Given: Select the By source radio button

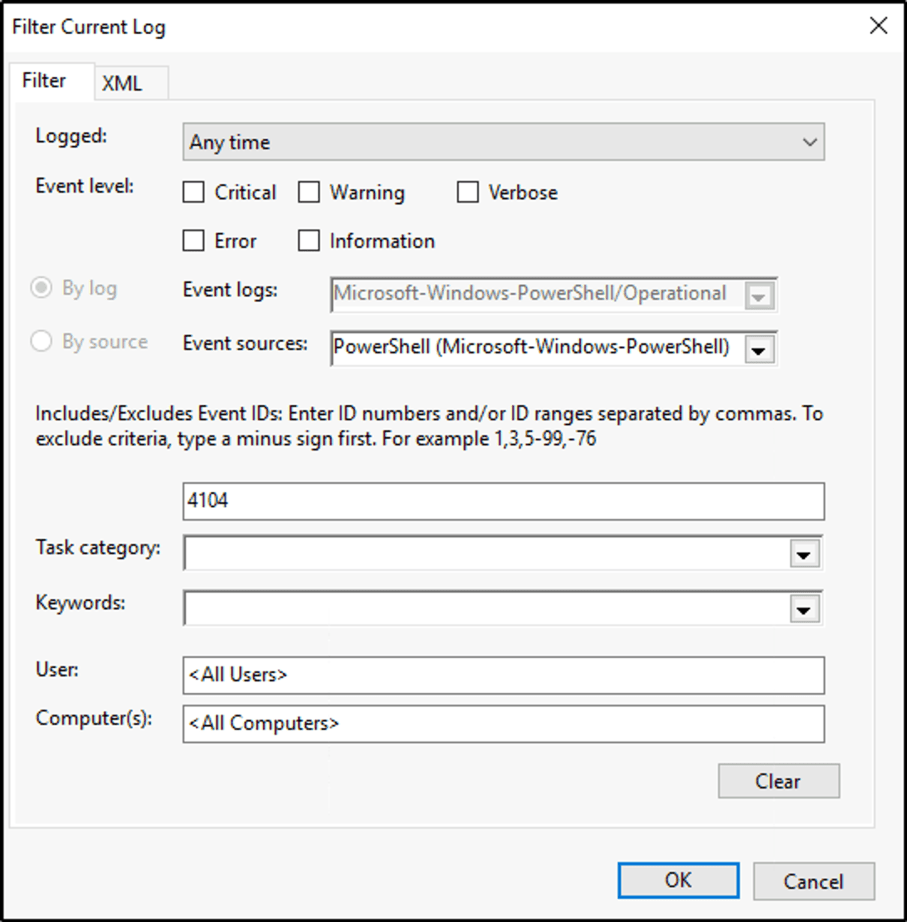Looking at the screenshot, I should tap(41, 341).
